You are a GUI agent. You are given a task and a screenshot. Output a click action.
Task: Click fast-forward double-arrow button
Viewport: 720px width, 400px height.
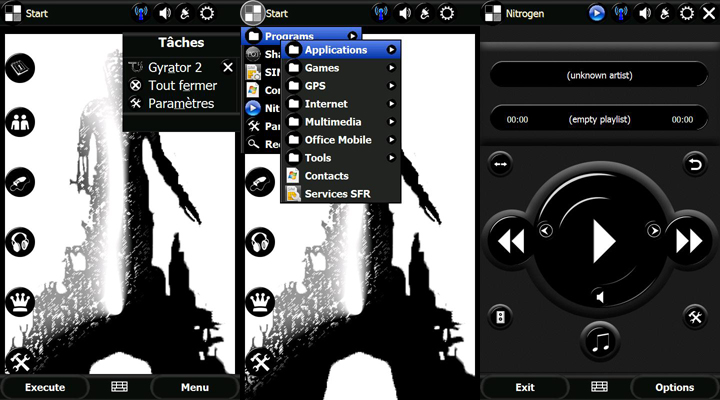[689, 241]
